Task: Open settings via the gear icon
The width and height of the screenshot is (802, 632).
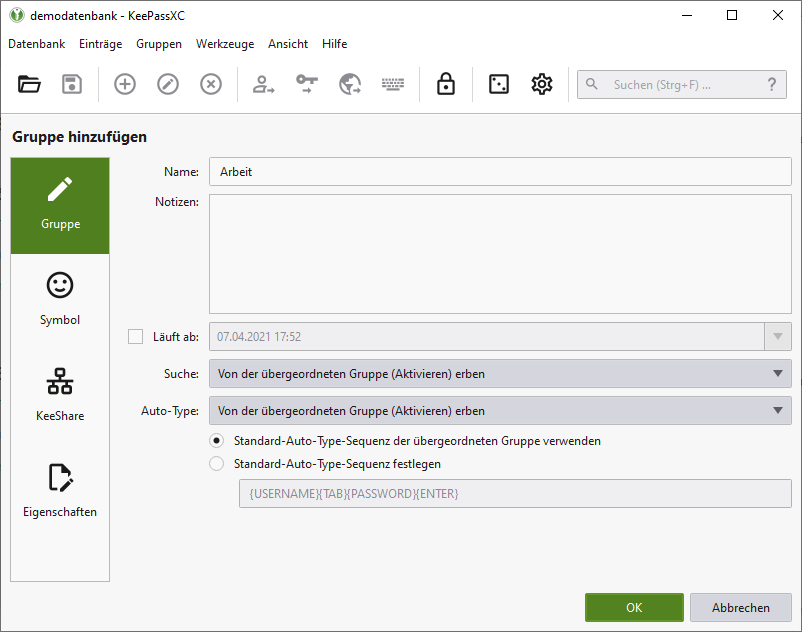Action: click(542, 85)
